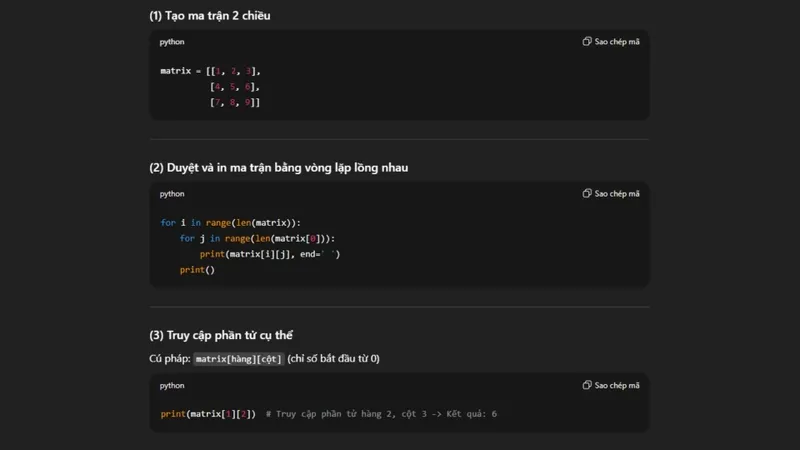Click the matrix row '[4, 5, 6],'
The image size is (800, 450).
235,87
